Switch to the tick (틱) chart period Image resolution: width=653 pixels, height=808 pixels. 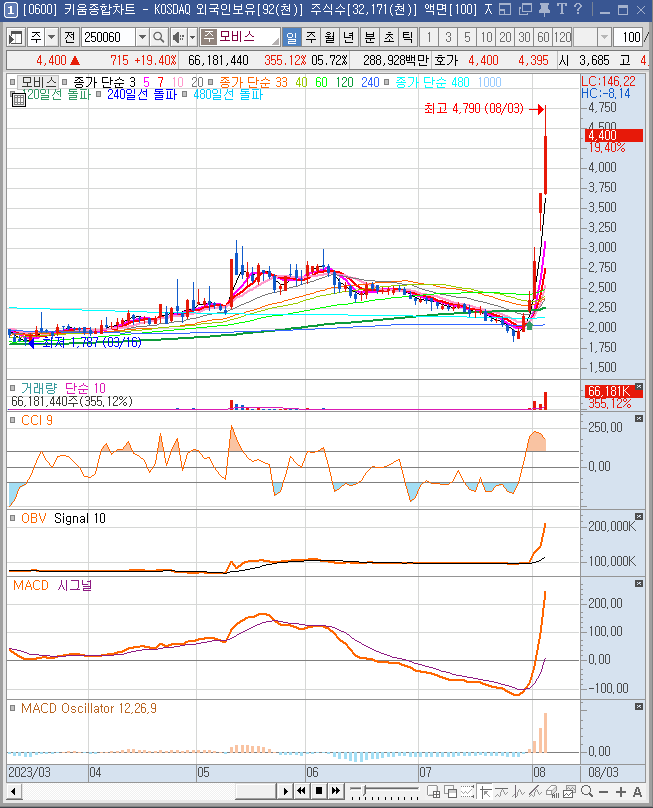coord(407,37)
